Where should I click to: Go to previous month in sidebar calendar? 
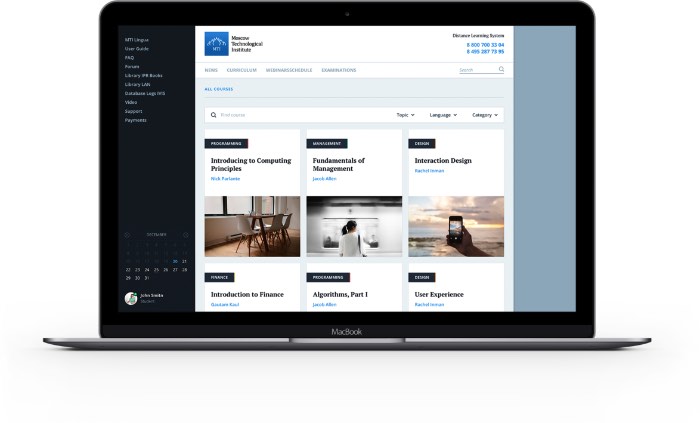(x=127, y=235)
